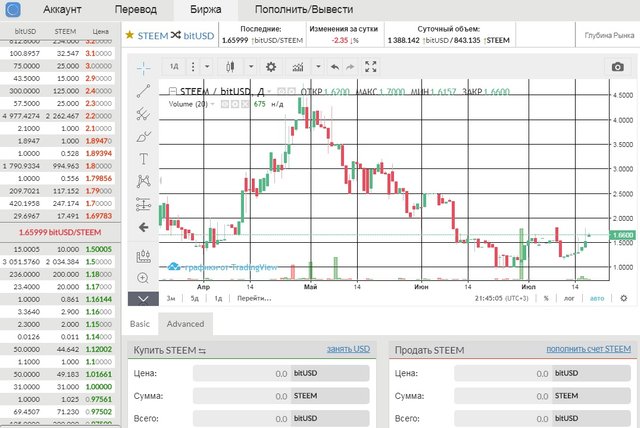This screenshot has height=428, width=640.
Task: Select the candlestick chart style icon
Action: (x=230, y=67)
